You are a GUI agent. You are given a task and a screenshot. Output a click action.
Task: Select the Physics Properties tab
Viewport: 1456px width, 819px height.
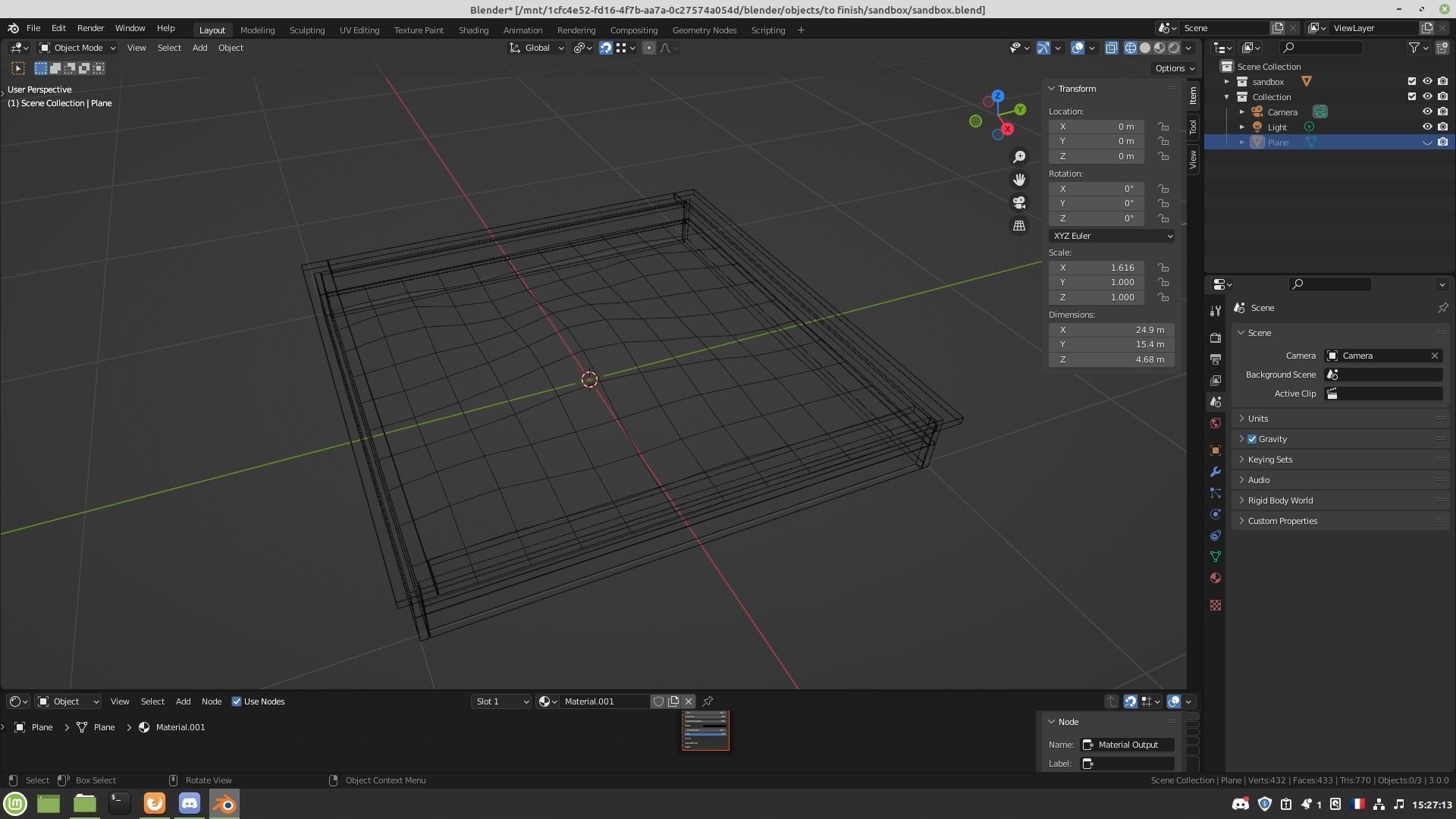tap(1216, 515)
